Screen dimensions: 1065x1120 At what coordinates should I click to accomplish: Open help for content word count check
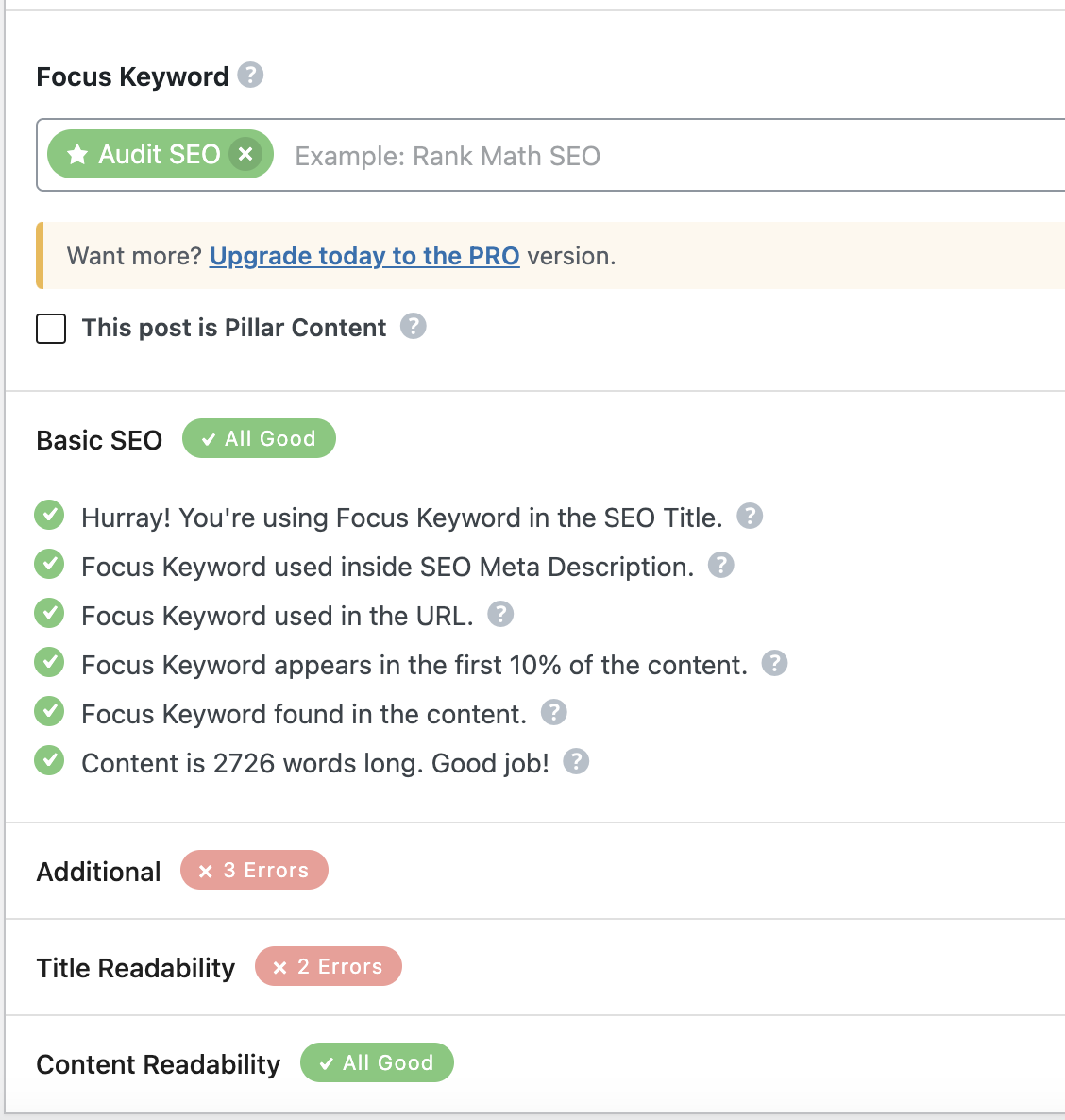coord(576,762)
